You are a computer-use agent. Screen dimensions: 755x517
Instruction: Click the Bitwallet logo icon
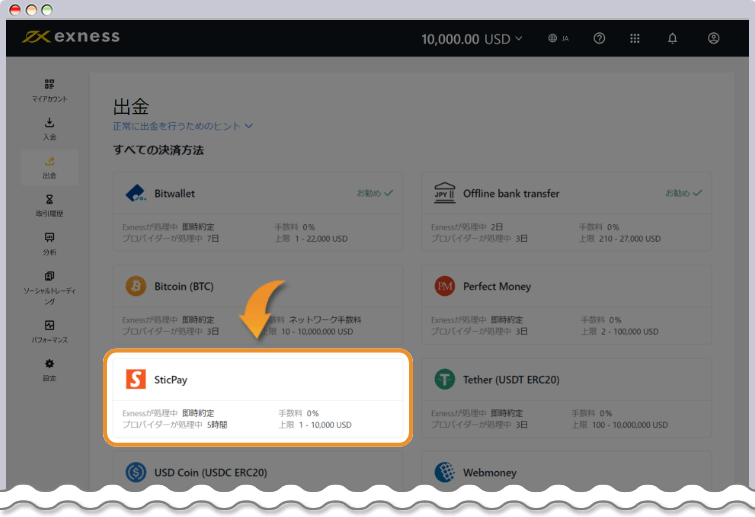(x=136, y=194)
